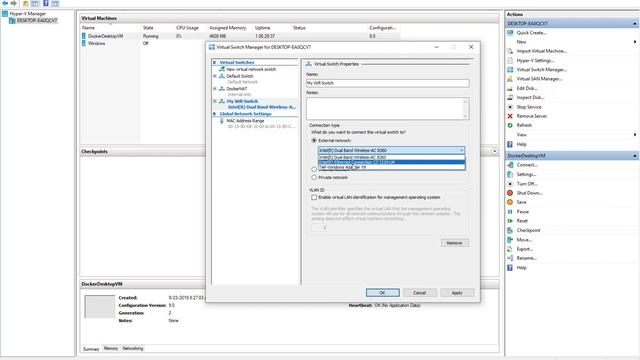This screenshot has width=640, height=360.
Task: Click the folder up-level toolbar icon
Action: tap(25, 3)
